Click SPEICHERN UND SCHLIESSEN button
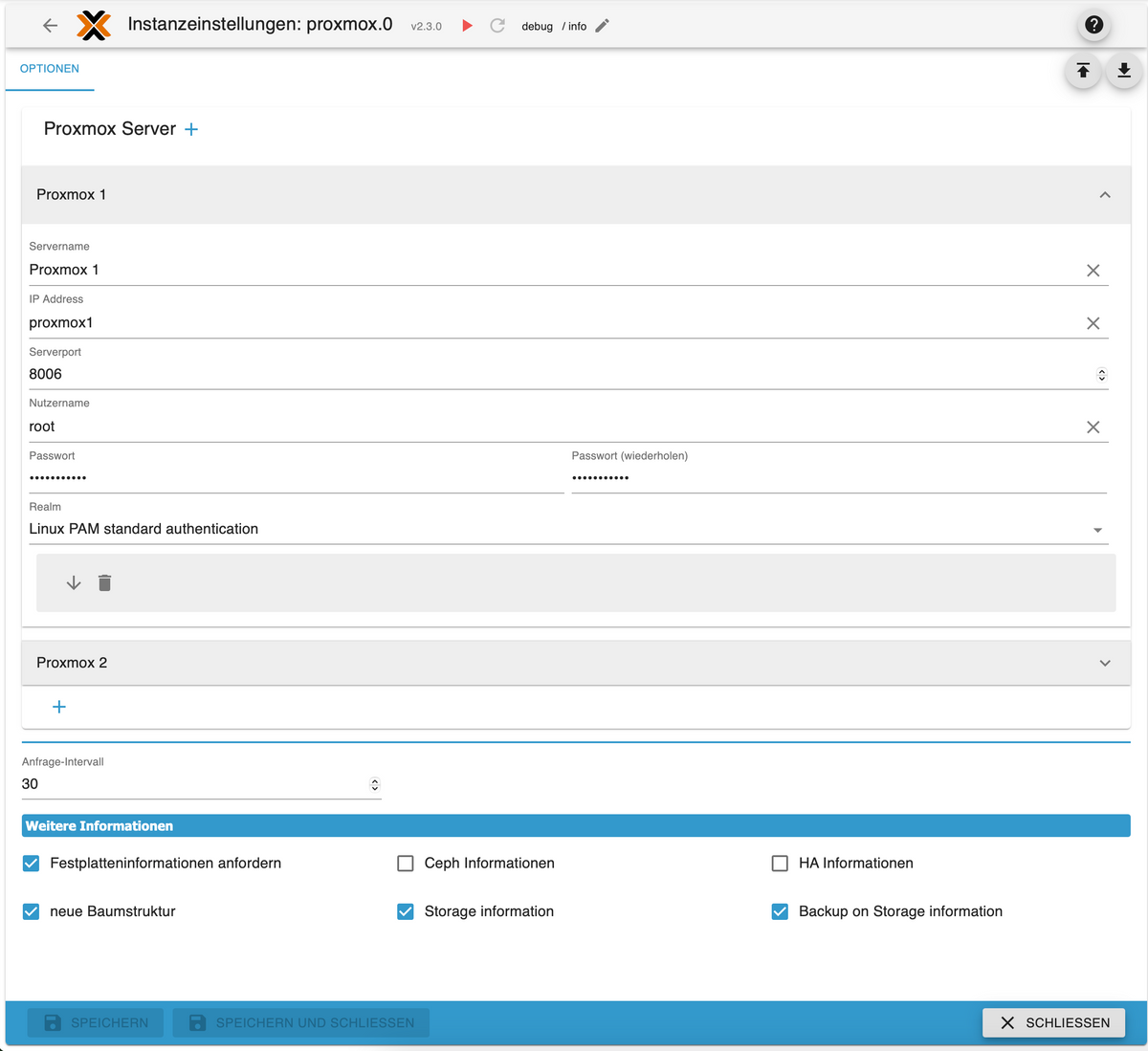This screenshot has width=1148, height=1051. pos(301,1022)
